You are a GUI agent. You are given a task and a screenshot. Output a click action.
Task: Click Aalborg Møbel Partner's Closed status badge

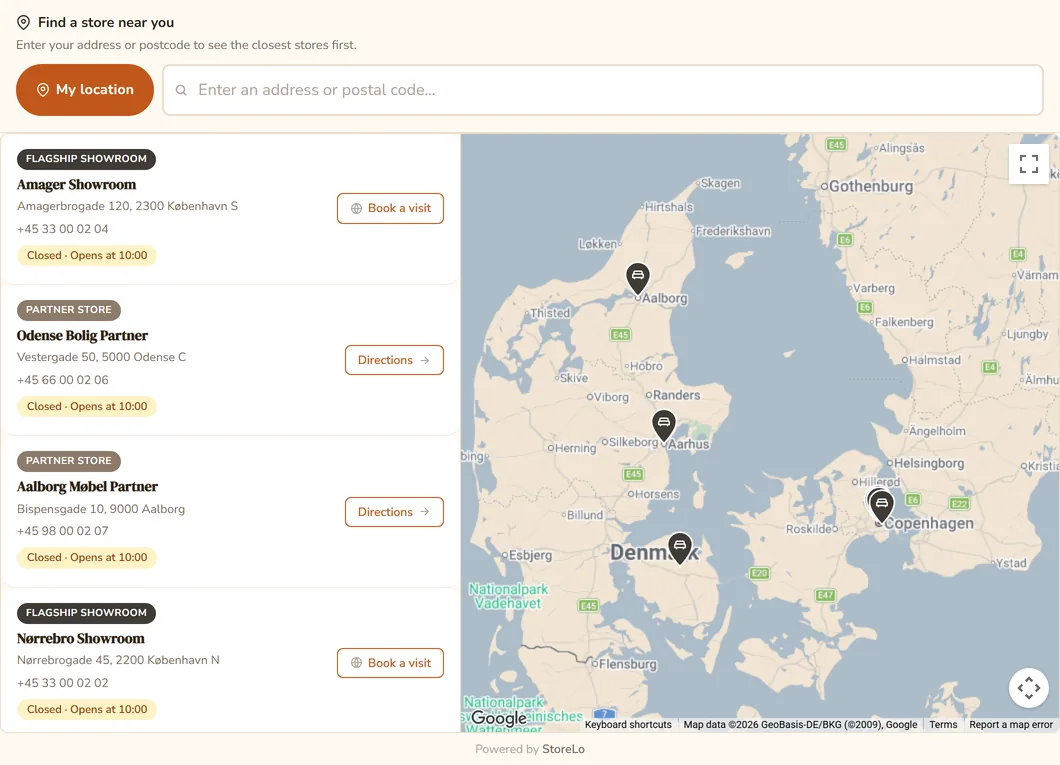(x=87, y=558)
